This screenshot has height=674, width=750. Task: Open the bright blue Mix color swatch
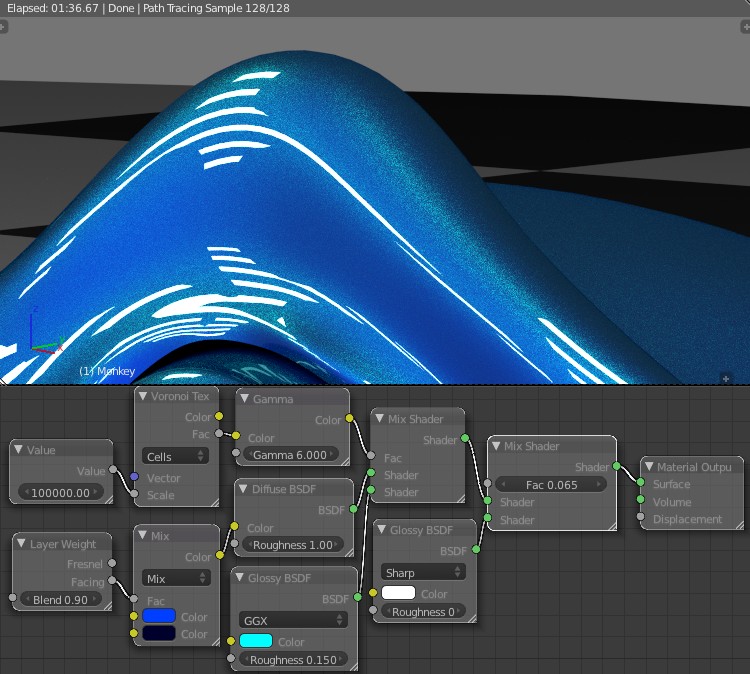coord(159,616)
